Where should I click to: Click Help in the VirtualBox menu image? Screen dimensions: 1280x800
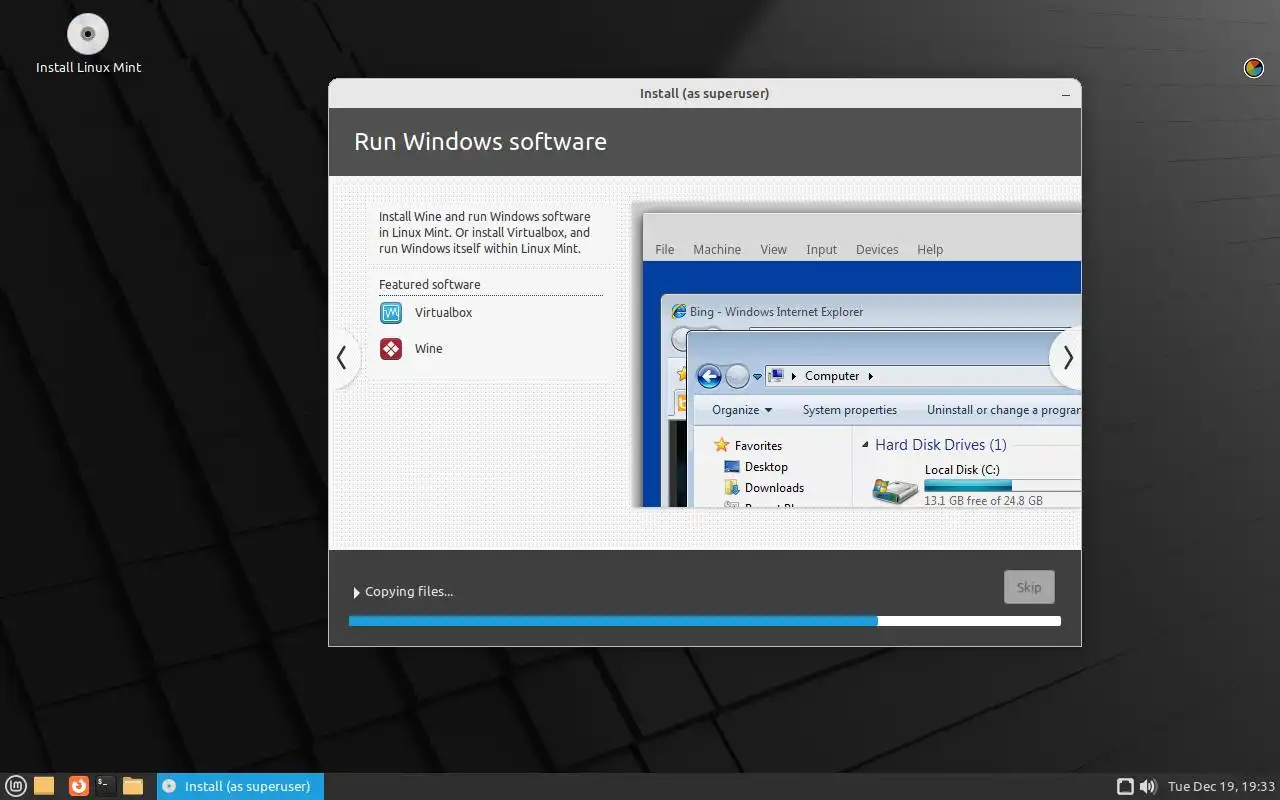click(x=930, y=250)
